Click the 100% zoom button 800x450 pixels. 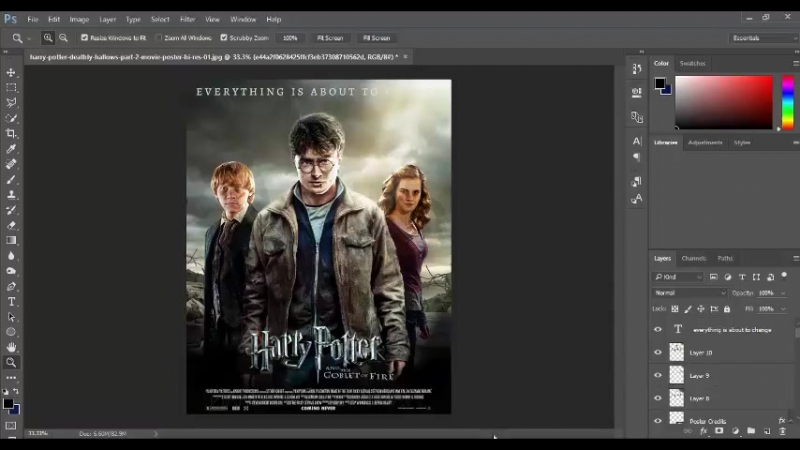[290, 38]
